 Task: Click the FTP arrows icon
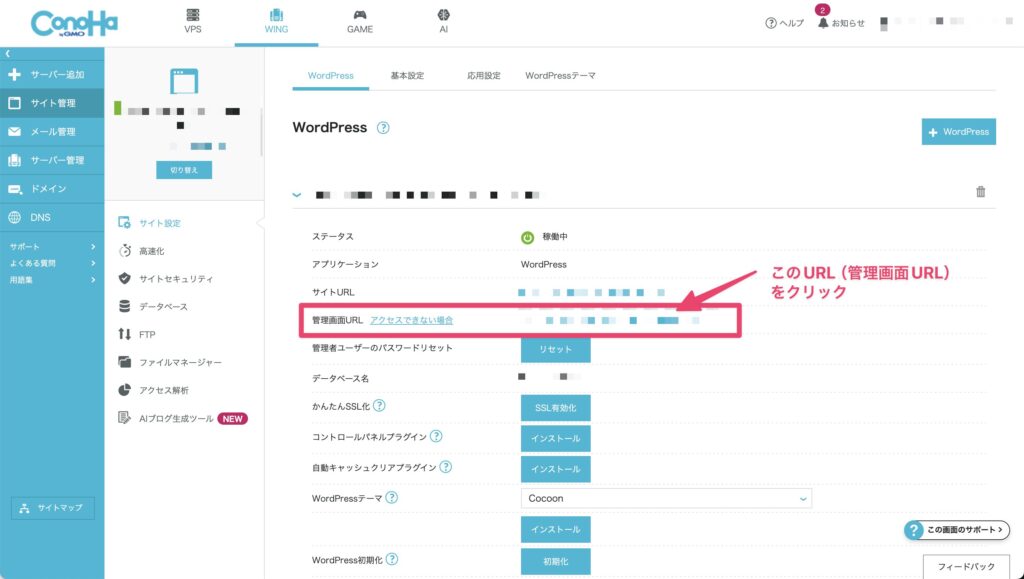(x=124, y=334)
